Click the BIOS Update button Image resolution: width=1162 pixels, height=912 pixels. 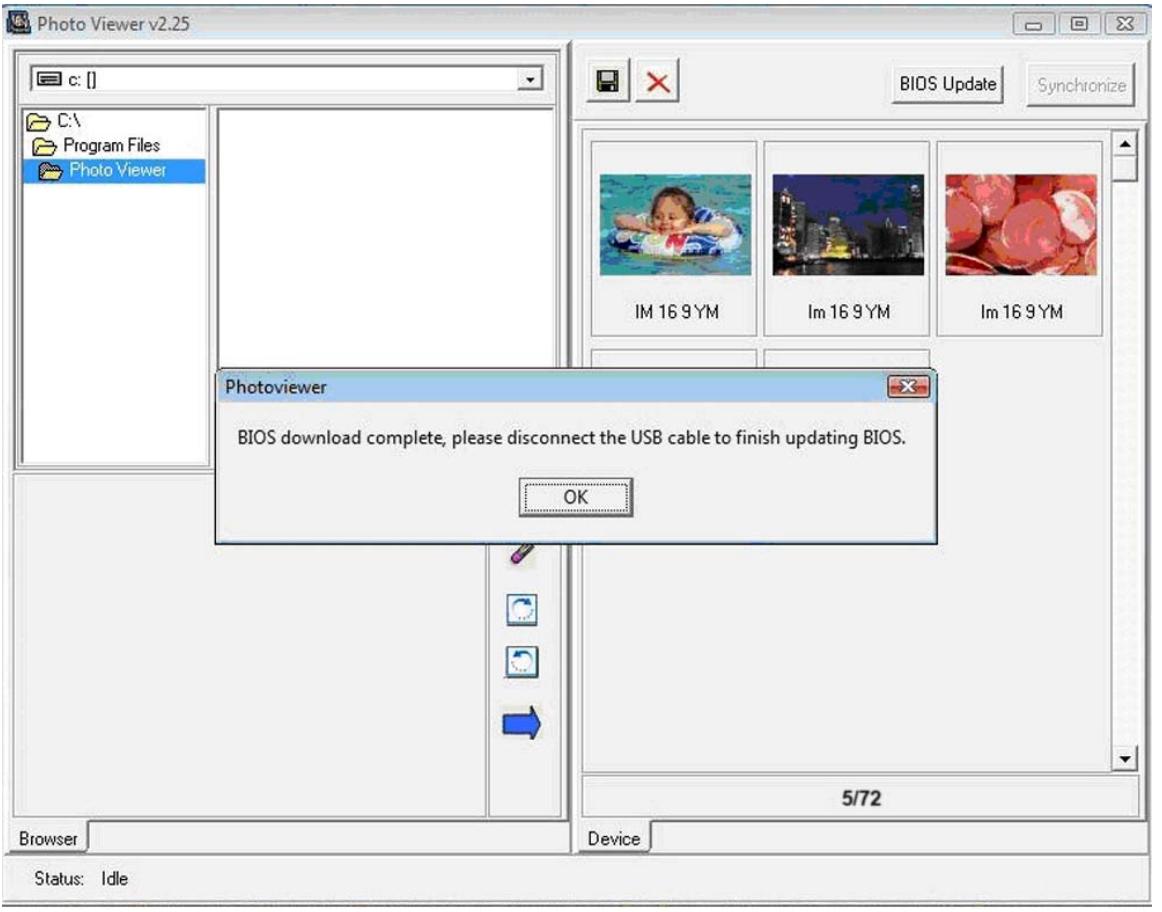948,84
